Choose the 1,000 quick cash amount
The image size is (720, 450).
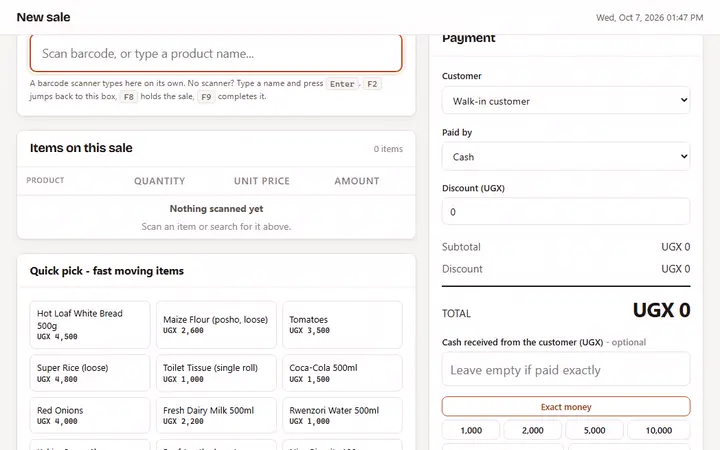pyautogui.click(x=471, y=430)
